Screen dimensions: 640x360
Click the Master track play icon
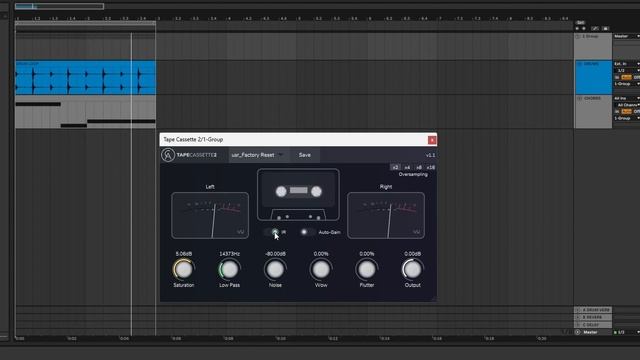click(578, 332)
